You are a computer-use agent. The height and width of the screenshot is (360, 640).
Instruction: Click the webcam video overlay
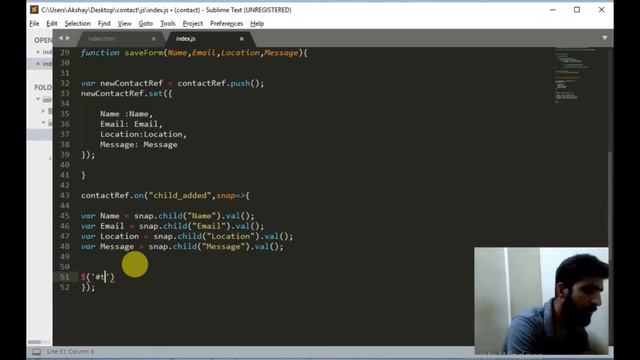[x=541, y=301]
